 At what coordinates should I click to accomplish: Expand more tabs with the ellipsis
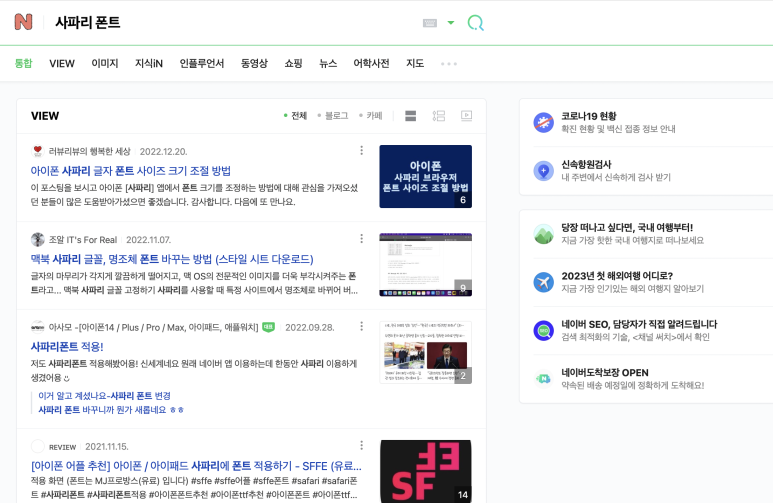click(449, 64)
